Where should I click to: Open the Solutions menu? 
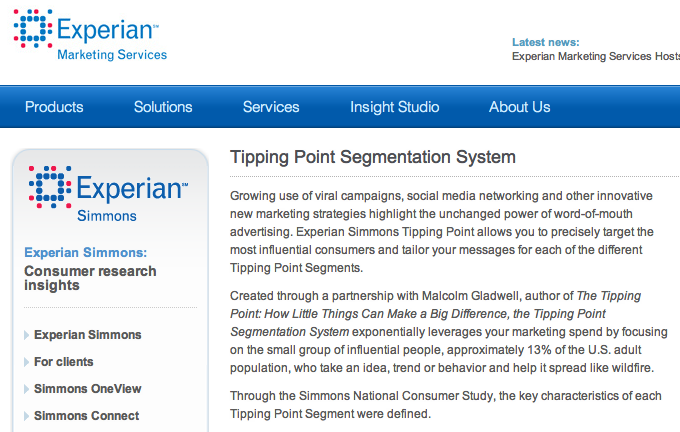click(163, 107)
